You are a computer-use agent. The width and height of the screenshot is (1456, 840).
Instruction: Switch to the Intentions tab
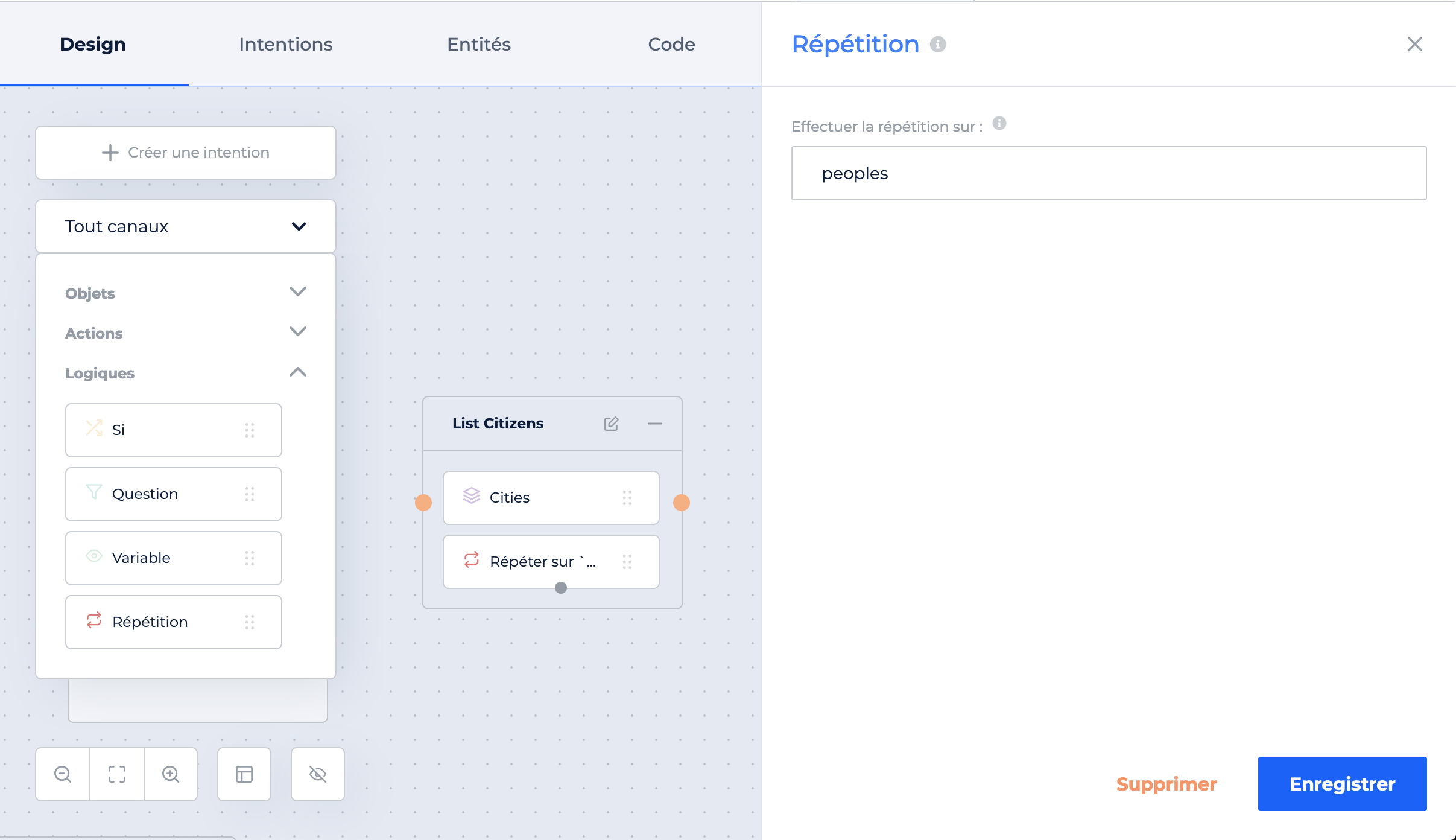(x=286, y=44)
